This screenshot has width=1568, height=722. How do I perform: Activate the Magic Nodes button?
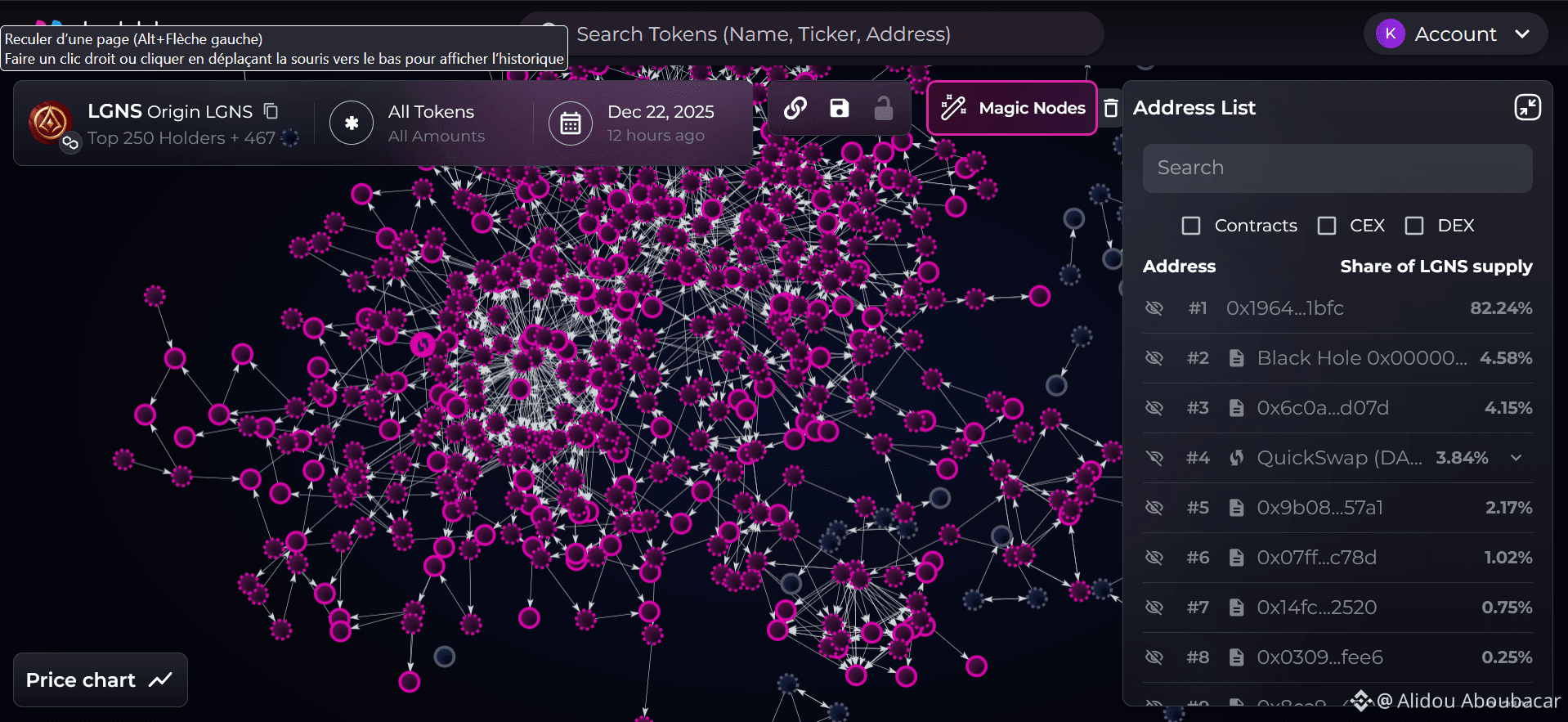pyautogui.click(x=1012, y=108)
